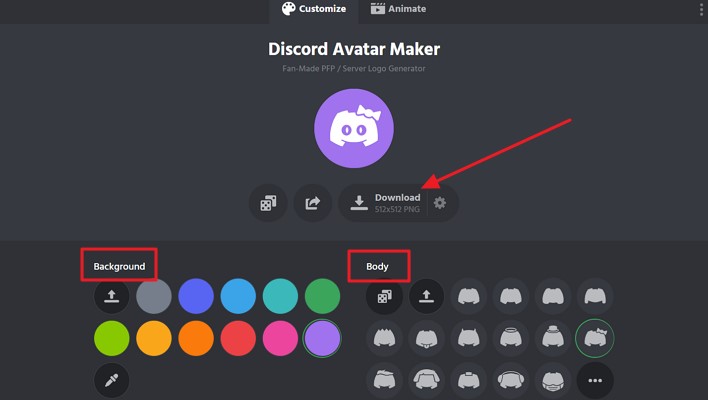Set background to dark green
The width and height of the screenshot is (708, 400).
(x=322, y=296)
